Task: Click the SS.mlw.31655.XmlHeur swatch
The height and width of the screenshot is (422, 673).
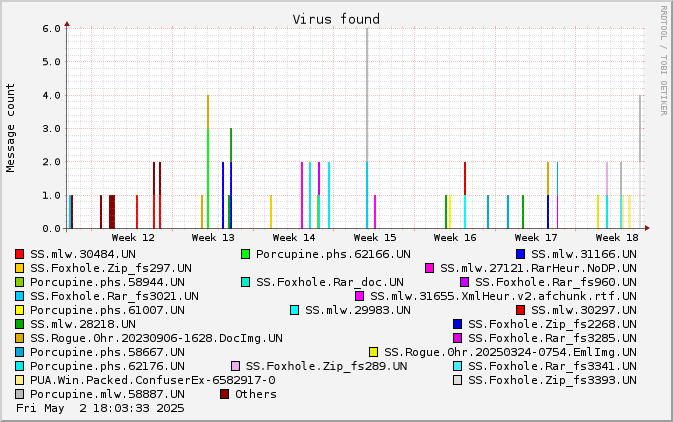Action: pos(360,296)
